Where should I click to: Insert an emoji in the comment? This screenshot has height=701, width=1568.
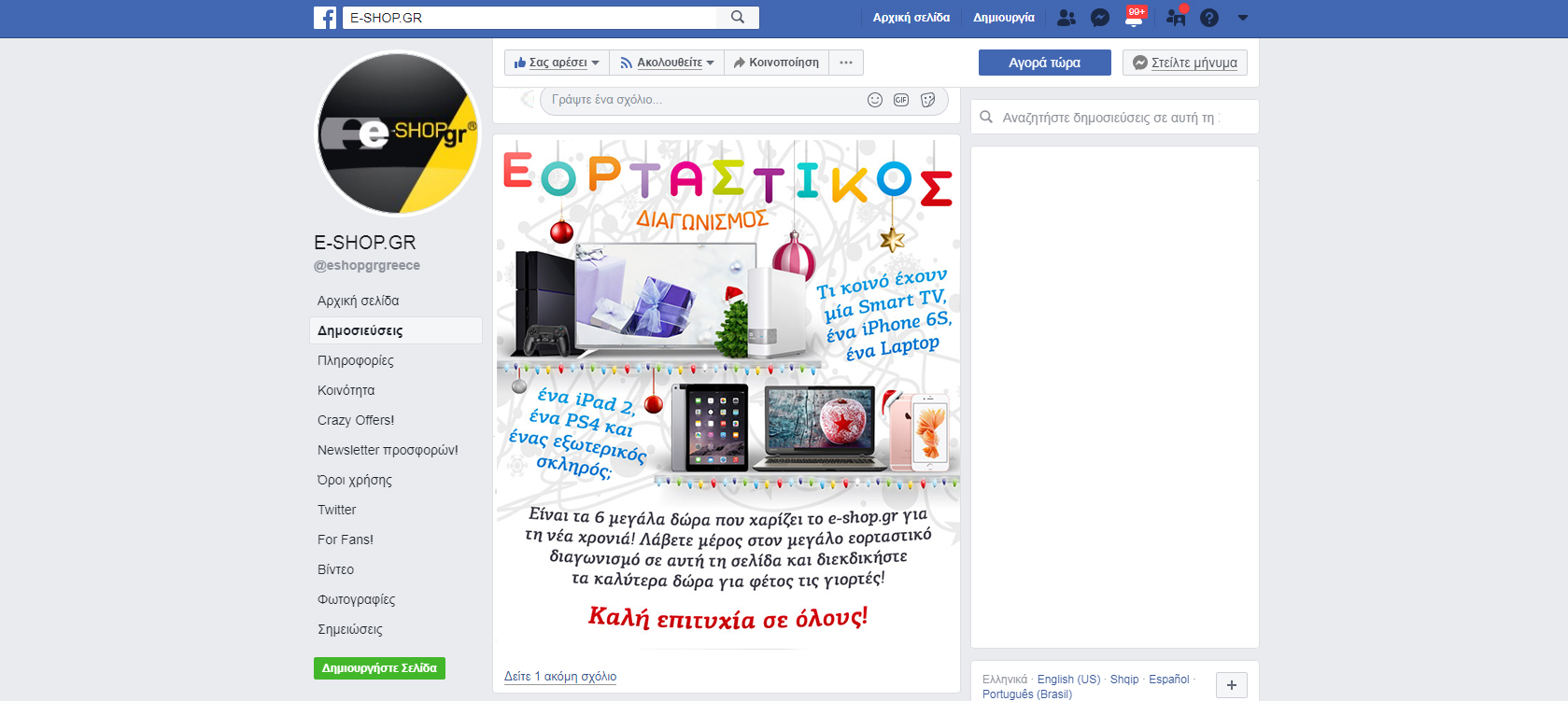[x=875, y=100]
